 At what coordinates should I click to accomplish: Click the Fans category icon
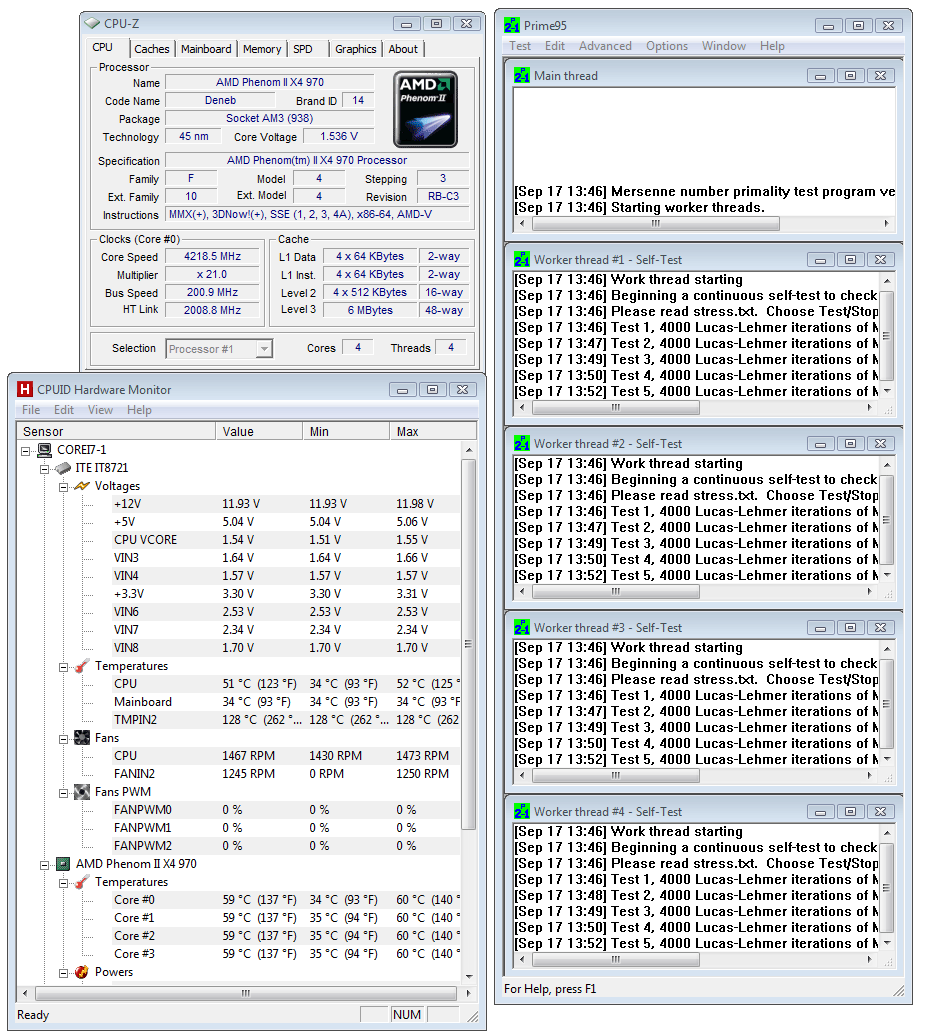81,738
